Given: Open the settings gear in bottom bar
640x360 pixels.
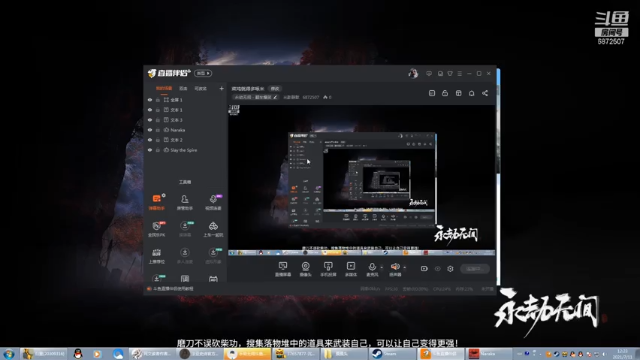Looking at the screenshot, I should pos(450,269).
